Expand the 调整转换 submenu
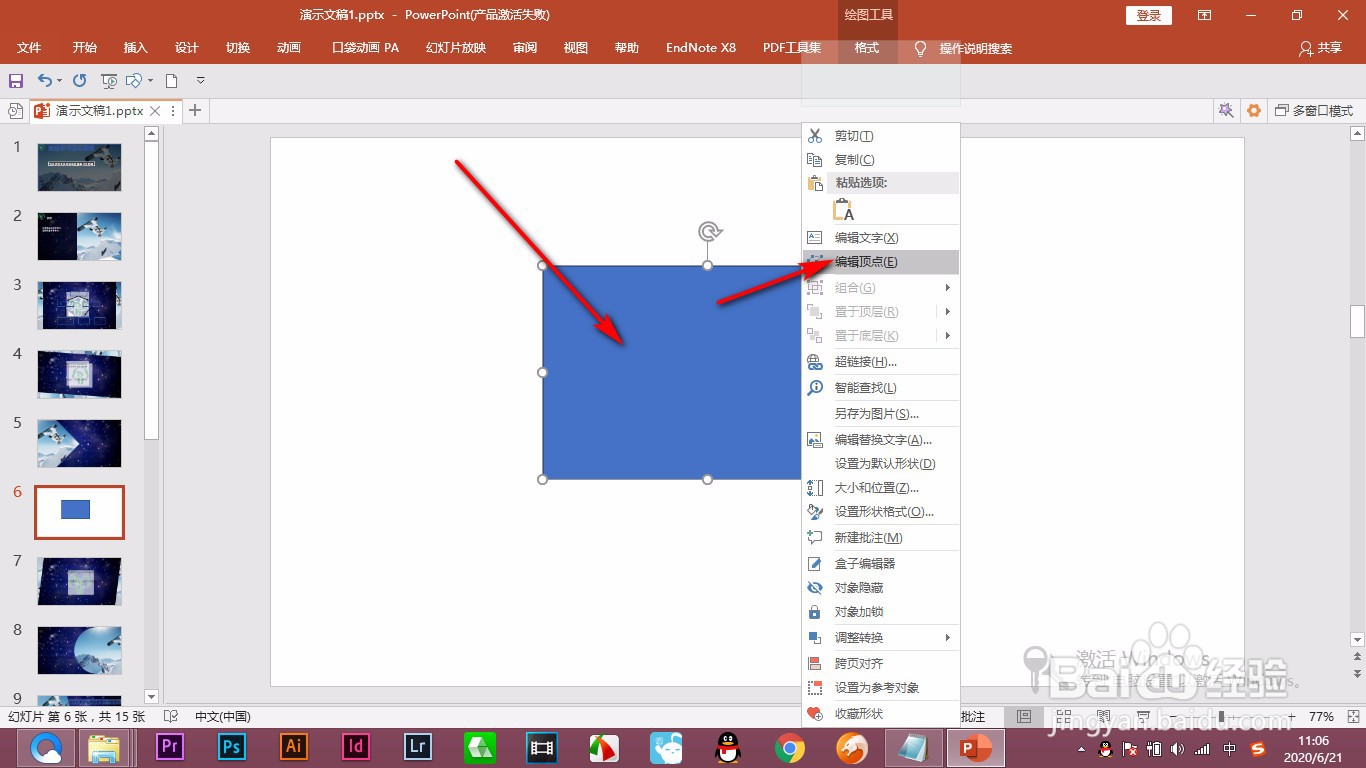 pos(881,638)
